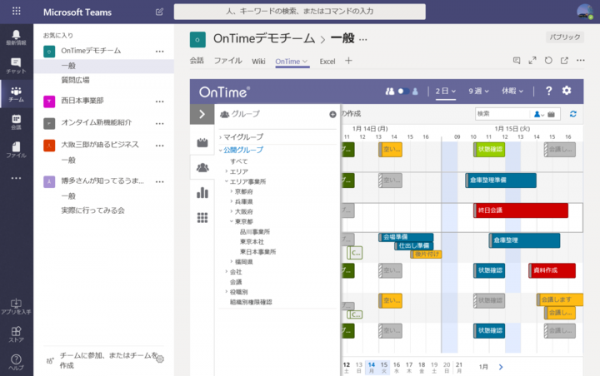The image size is (600, 376).
Task: Go to next dates with bottom arrow
Action: click(x=501, y=367)
